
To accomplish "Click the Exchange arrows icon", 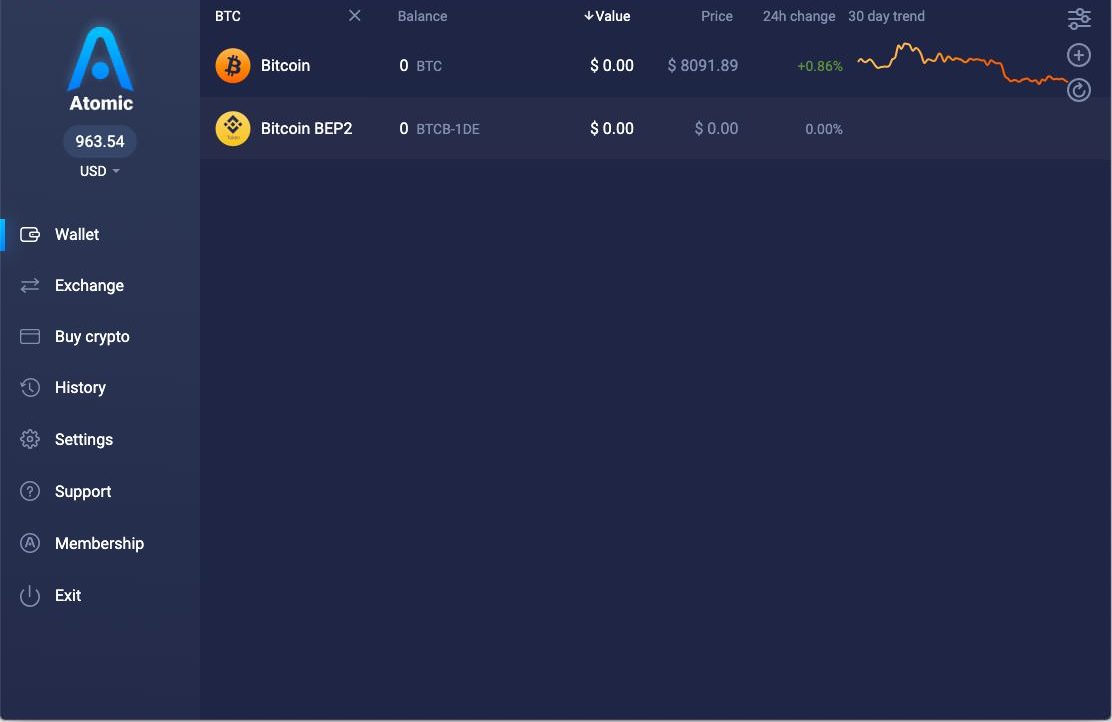I will pyautogui.click(x=30, y=285).
